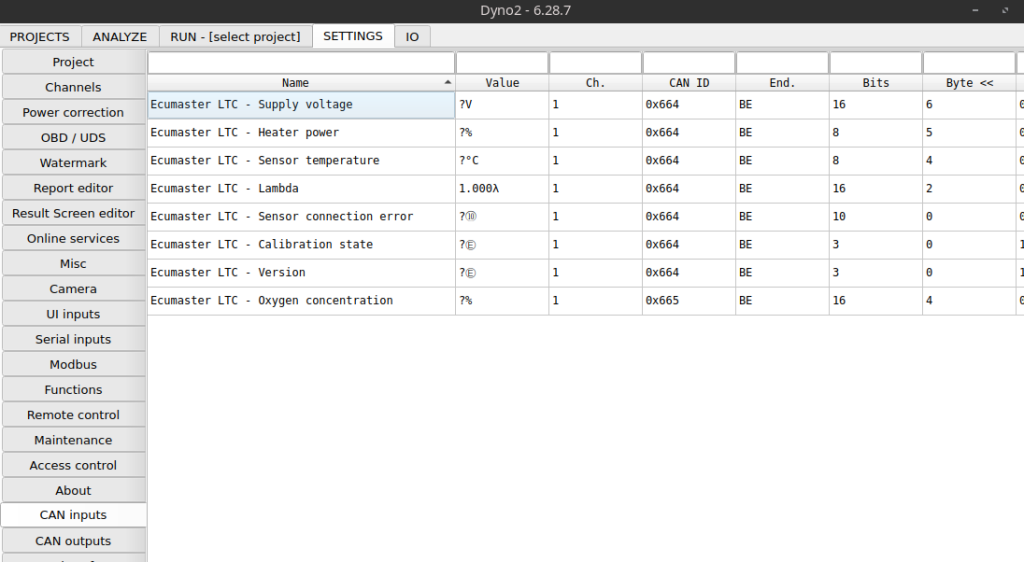Click the ?V value of Supply voltage
Viewport: 1024px width, 562px height.
(502, 105)
